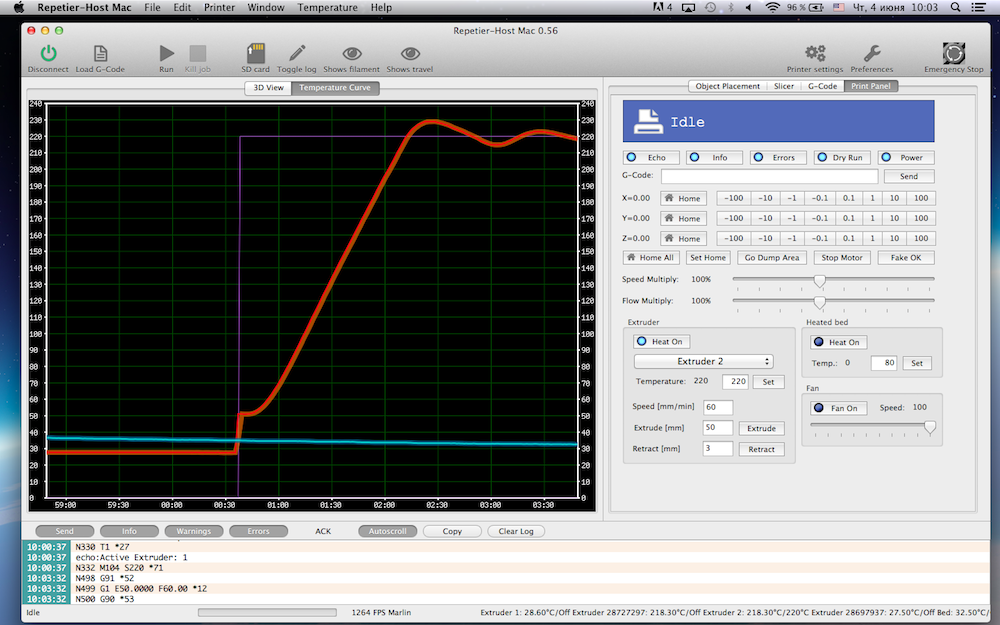Viewport: 1000px width, 625px height.
Task: Click the Load G-Code document icon
Action: (x=100, y=54)
